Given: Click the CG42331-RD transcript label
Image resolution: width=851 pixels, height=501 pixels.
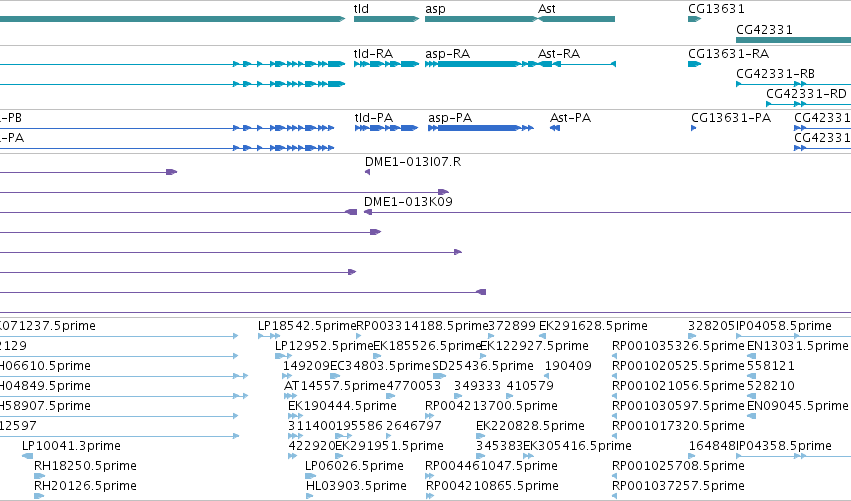Looking at the screenshot, I should tap(806, 93).
